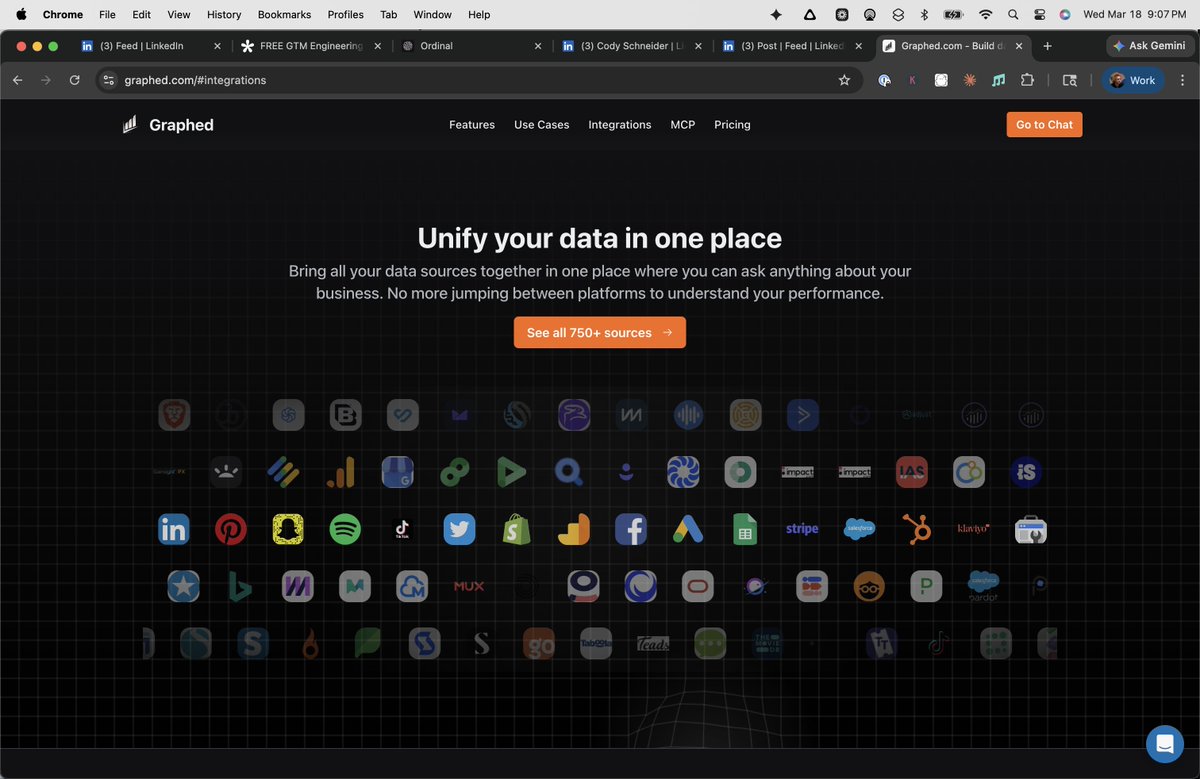The height and width of the screenshot is (779, 1200).
Task: Select the Google My Business storefront icon
Action: coord(398,472)
